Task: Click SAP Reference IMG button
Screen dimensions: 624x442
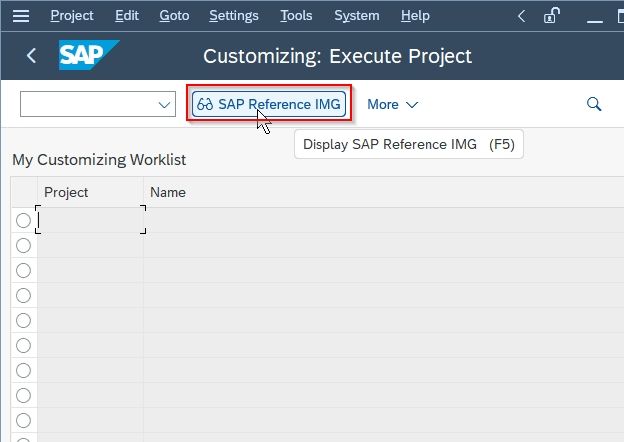Action: coord(269,104)
